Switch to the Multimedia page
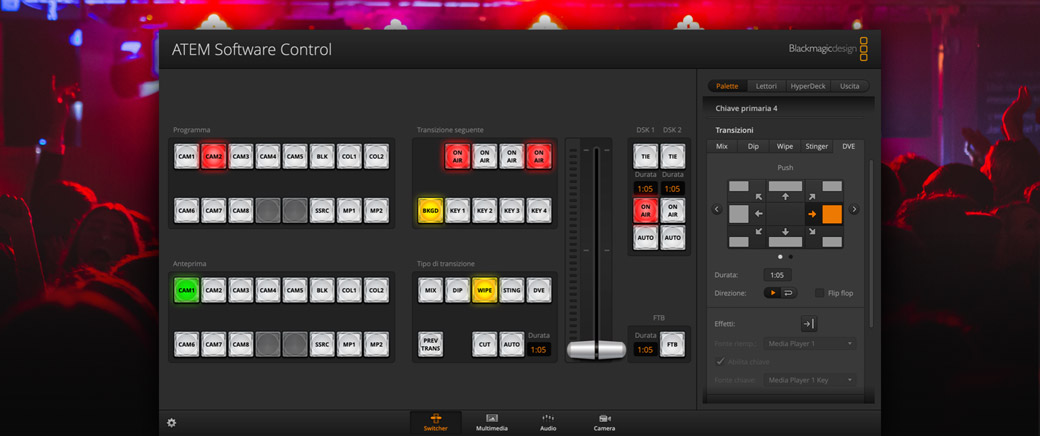The image size is (1040, 436). click(491, 421)
